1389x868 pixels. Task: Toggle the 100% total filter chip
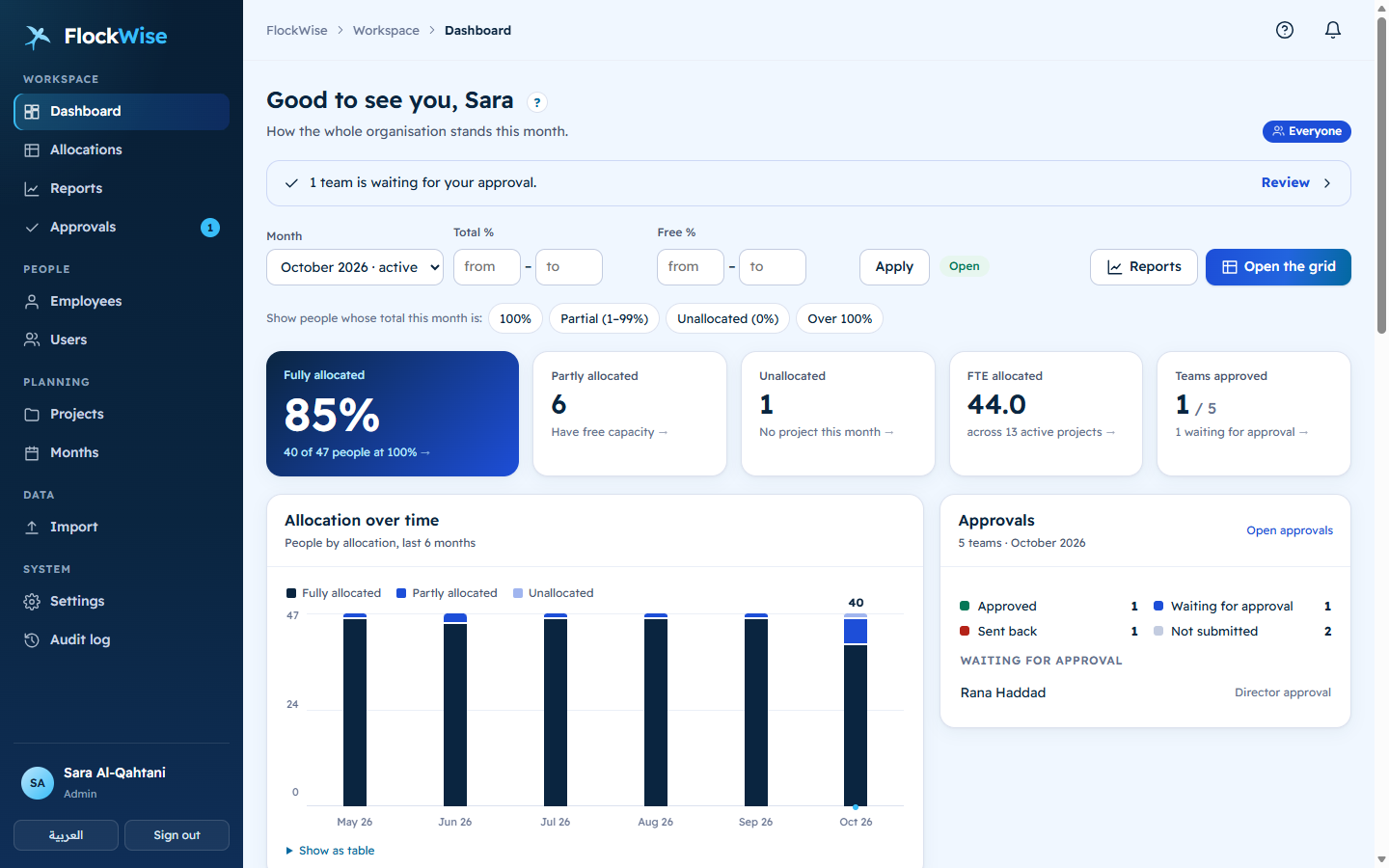pyautogui.click(x=515, y=319)
